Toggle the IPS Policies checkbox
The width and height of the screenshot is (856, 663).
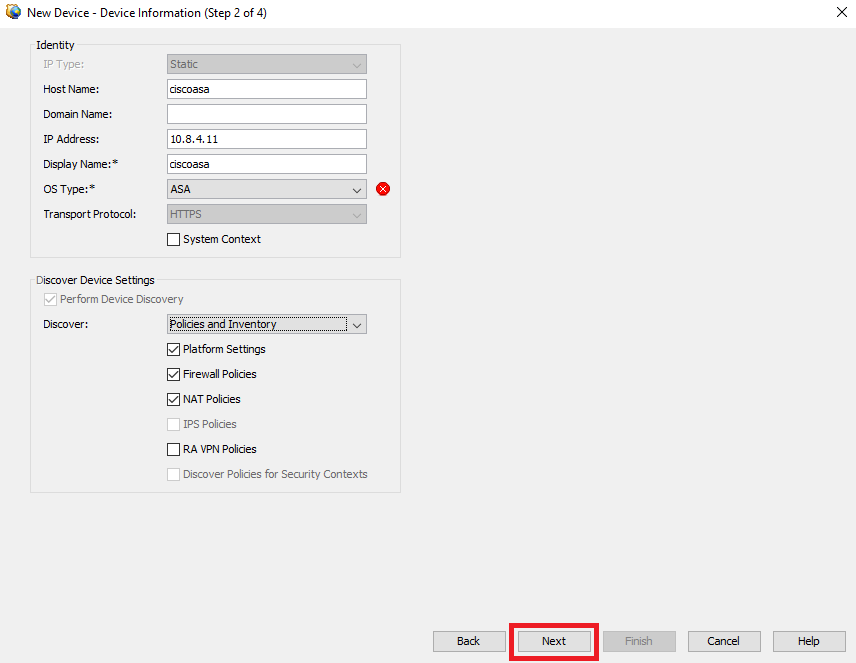tap(173, 424)
